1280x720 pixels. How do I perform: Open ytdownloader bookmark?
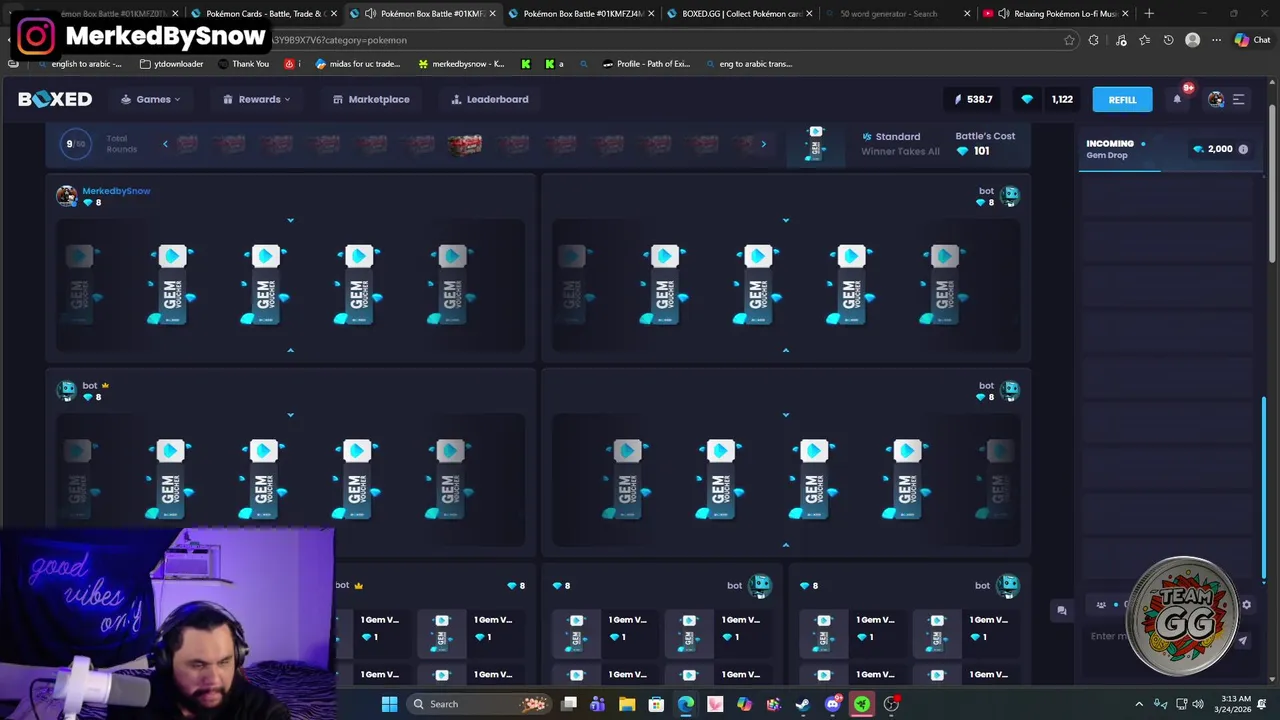(x=172, y=64)
